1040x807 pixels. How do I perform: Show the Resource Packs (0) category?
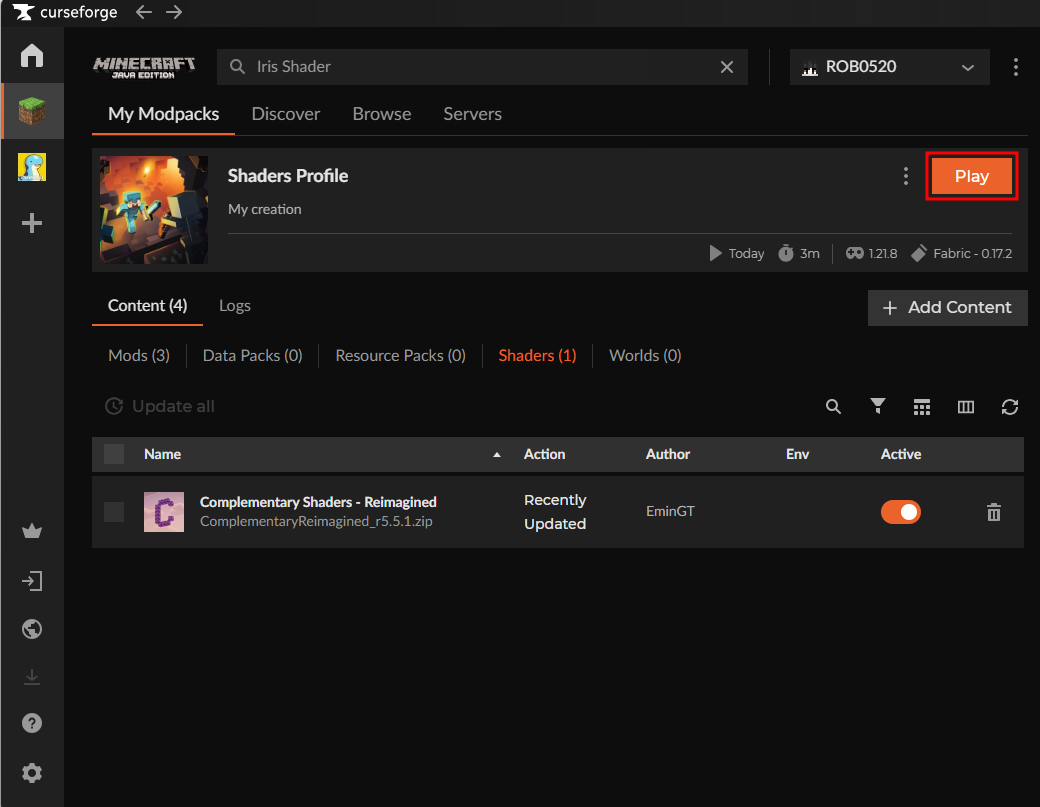pyautogui.click(x=401, y=356)
